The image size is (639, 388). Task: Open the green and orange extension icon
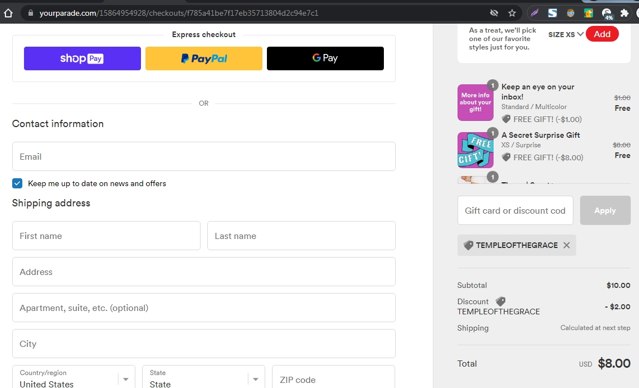pyautogui.click(x=588, y=13)
